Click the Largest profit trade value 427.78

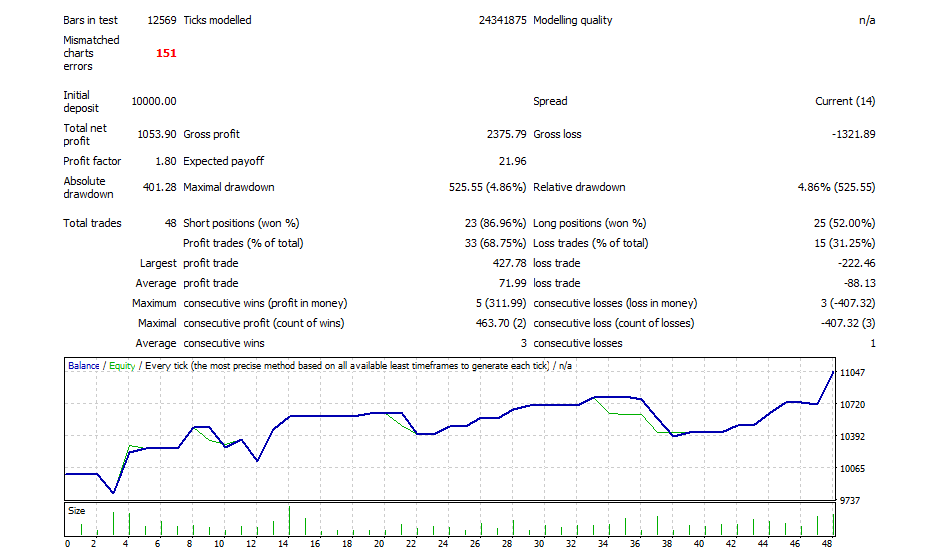tap(507, 263)
